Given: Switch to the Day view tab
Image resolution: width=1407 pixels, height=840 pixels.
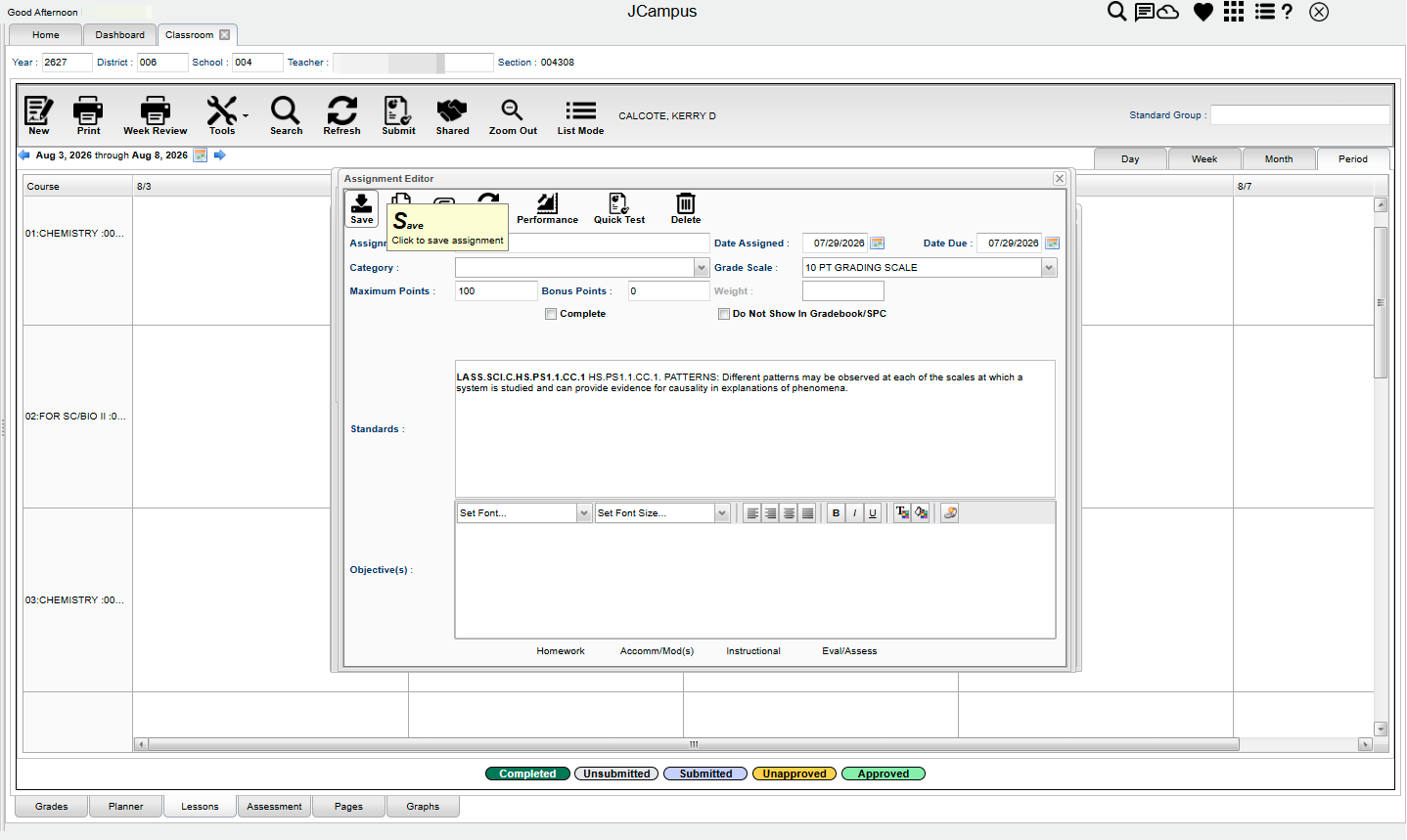Looking at the screenshot, I should (x=1130, y=159).
